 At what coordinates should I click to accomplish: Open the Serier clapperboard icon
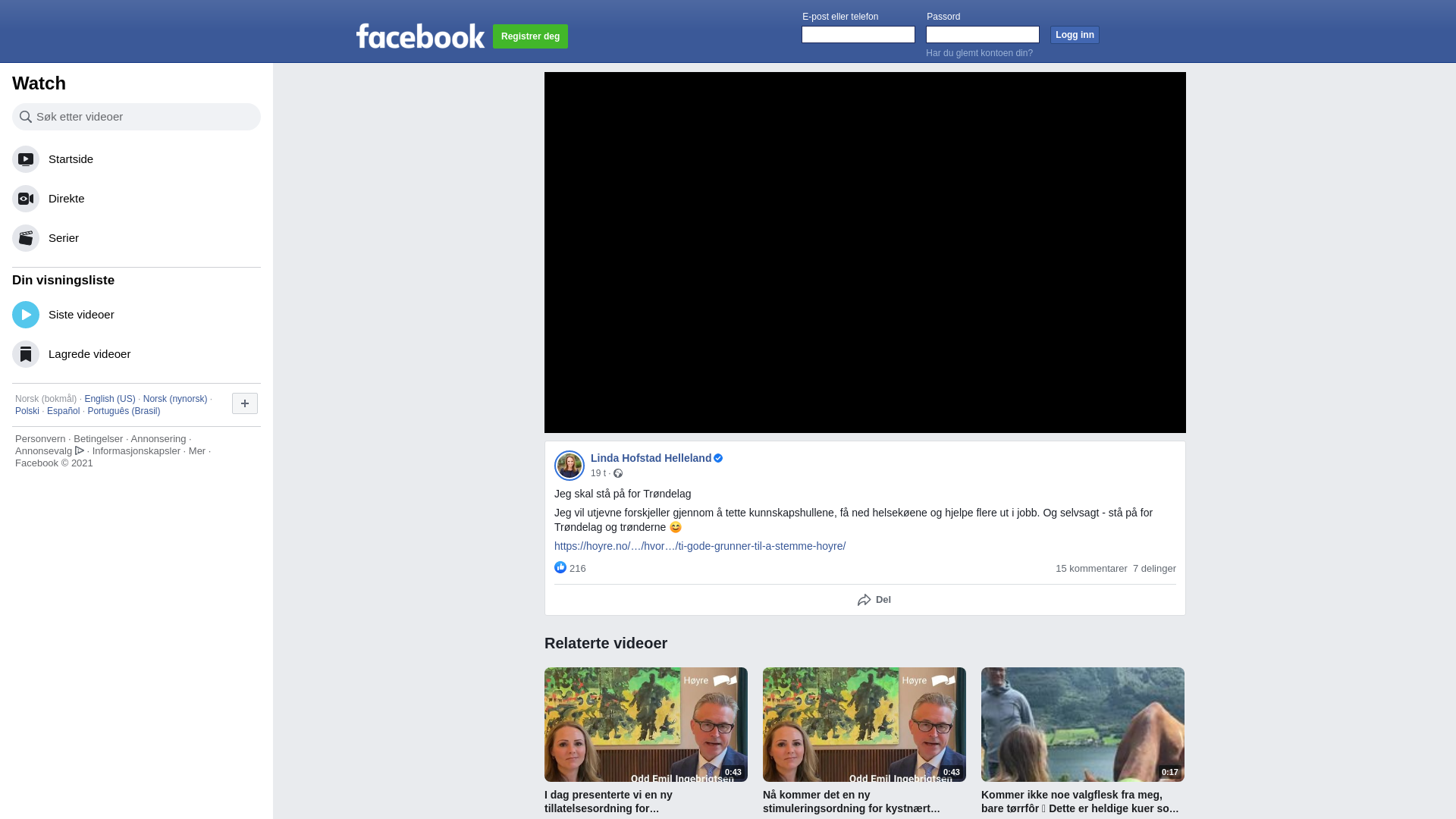[x=26, y=238]
